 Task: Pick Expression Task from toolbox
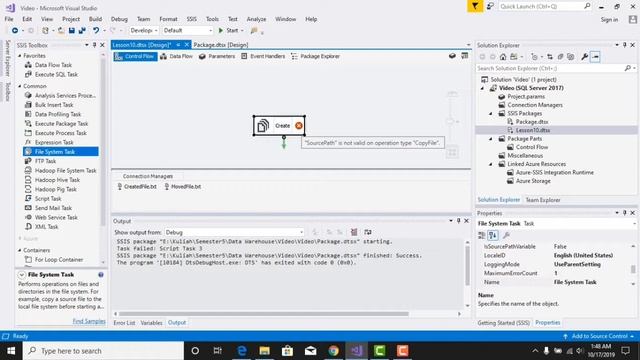pos(54,142)
